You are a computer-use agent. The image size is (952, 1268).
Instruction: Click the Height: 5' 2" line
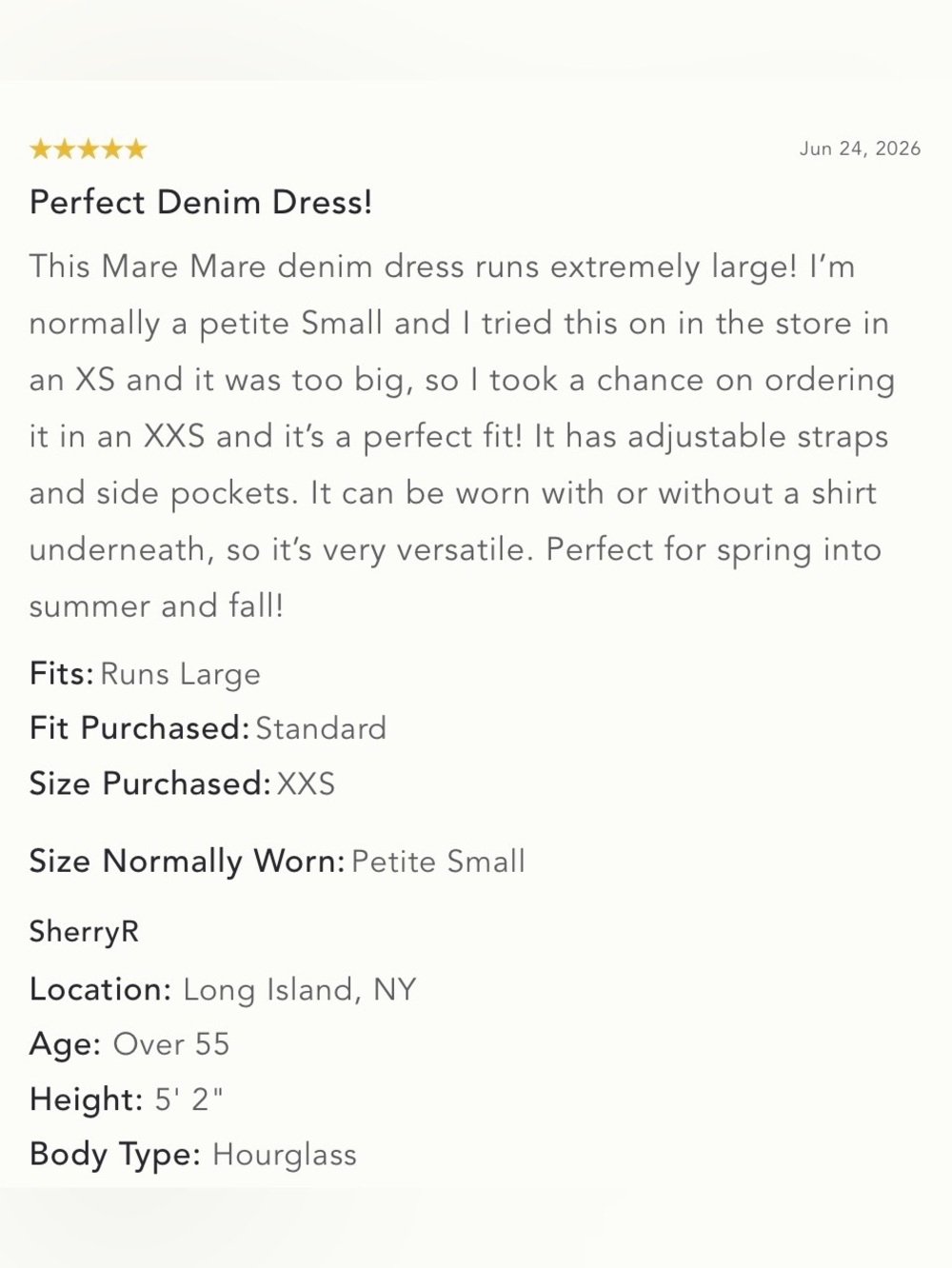pos(126,1100)
